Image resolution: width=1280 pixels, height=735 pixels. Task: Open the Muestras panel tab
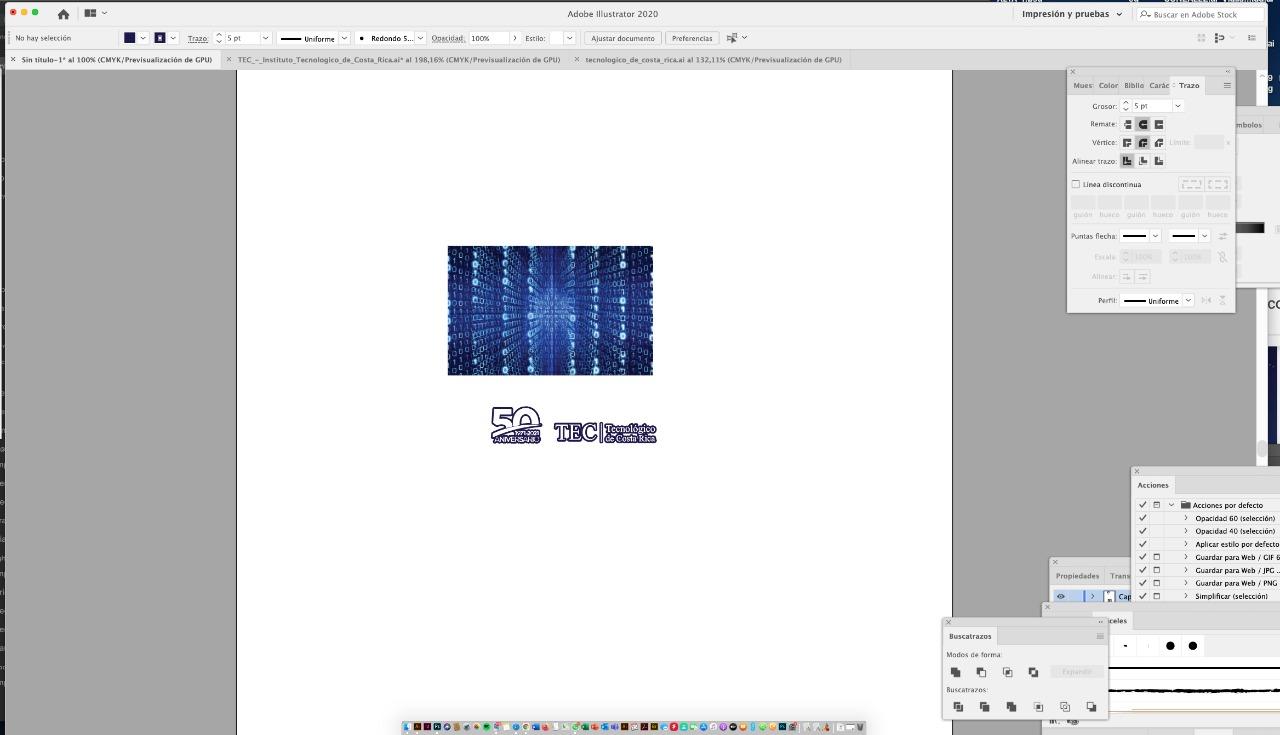coord(1083,85)
